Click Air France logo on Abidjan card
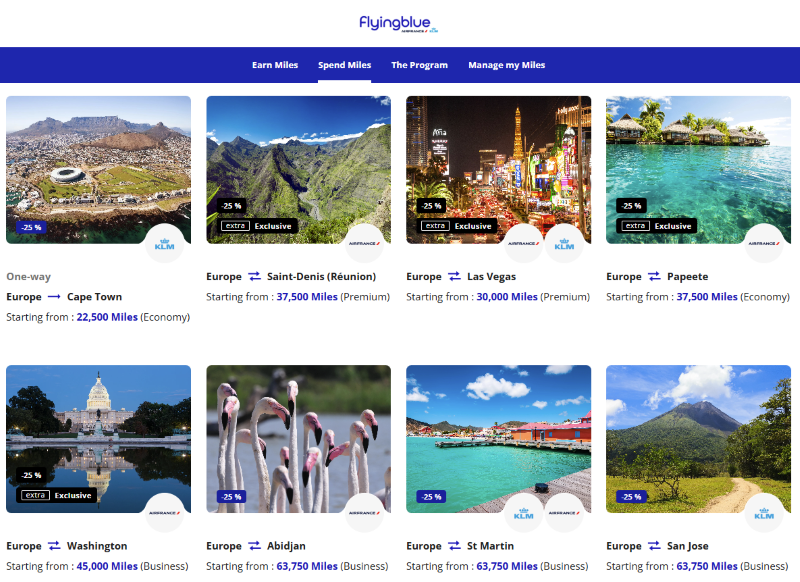 pos(365,512)
